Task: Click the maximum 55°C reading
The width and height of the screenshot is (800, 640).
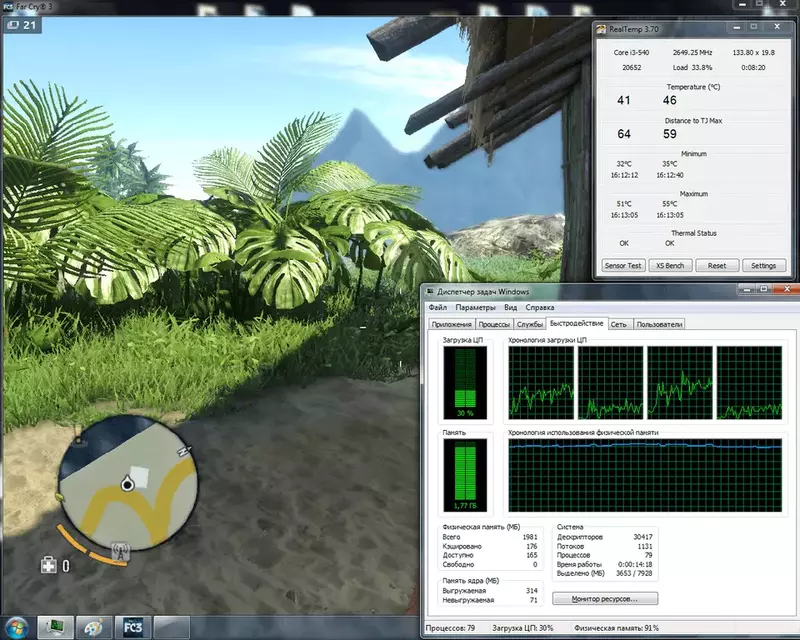Action: click(x=670, y=204)
